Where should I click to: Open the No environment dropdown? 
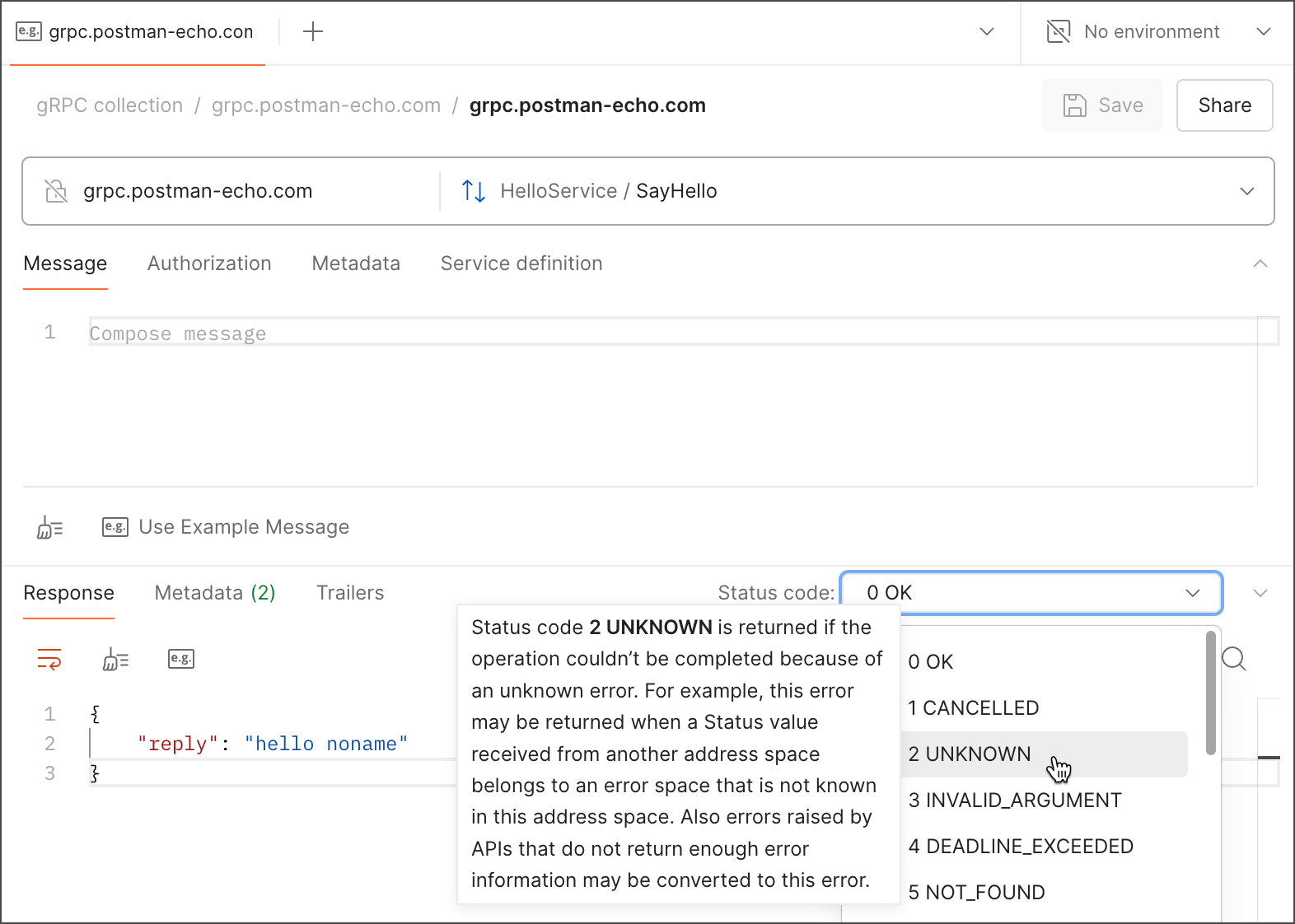(x=1263, y=32)
